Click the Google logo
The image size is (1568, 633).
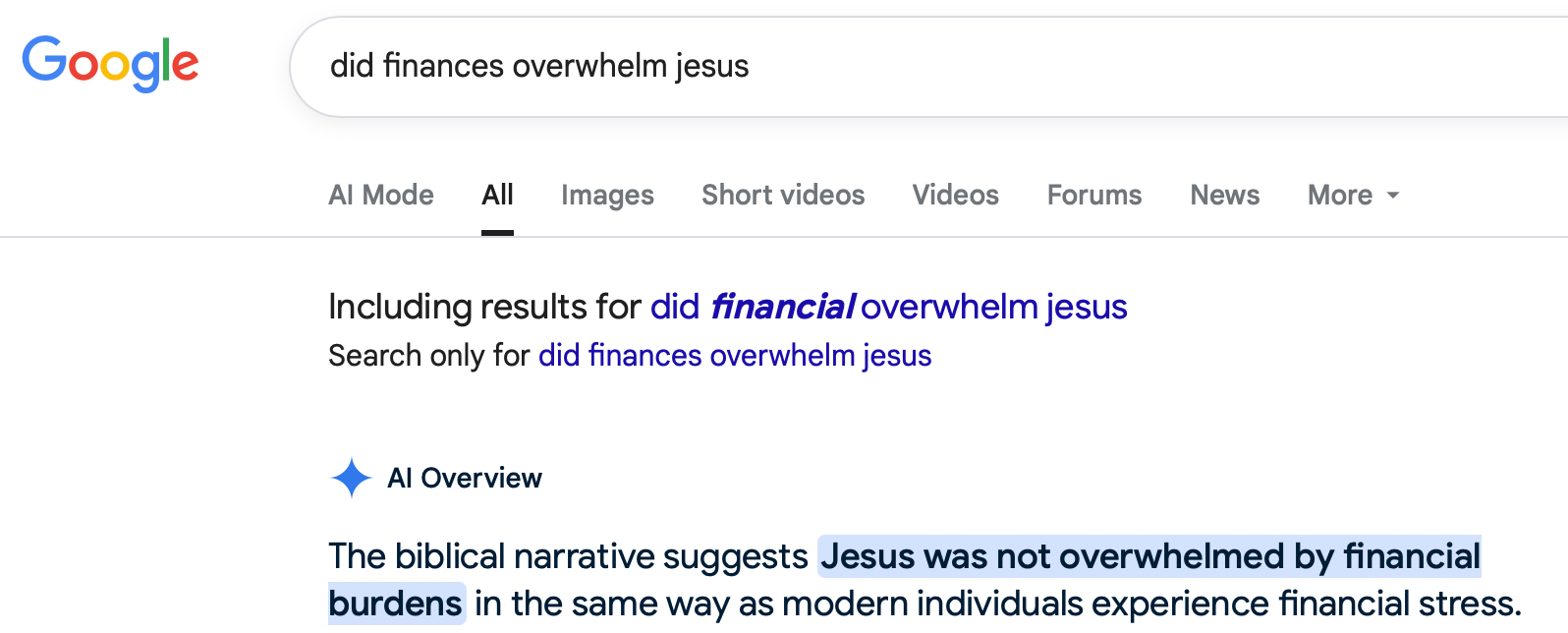coord(110,64)
